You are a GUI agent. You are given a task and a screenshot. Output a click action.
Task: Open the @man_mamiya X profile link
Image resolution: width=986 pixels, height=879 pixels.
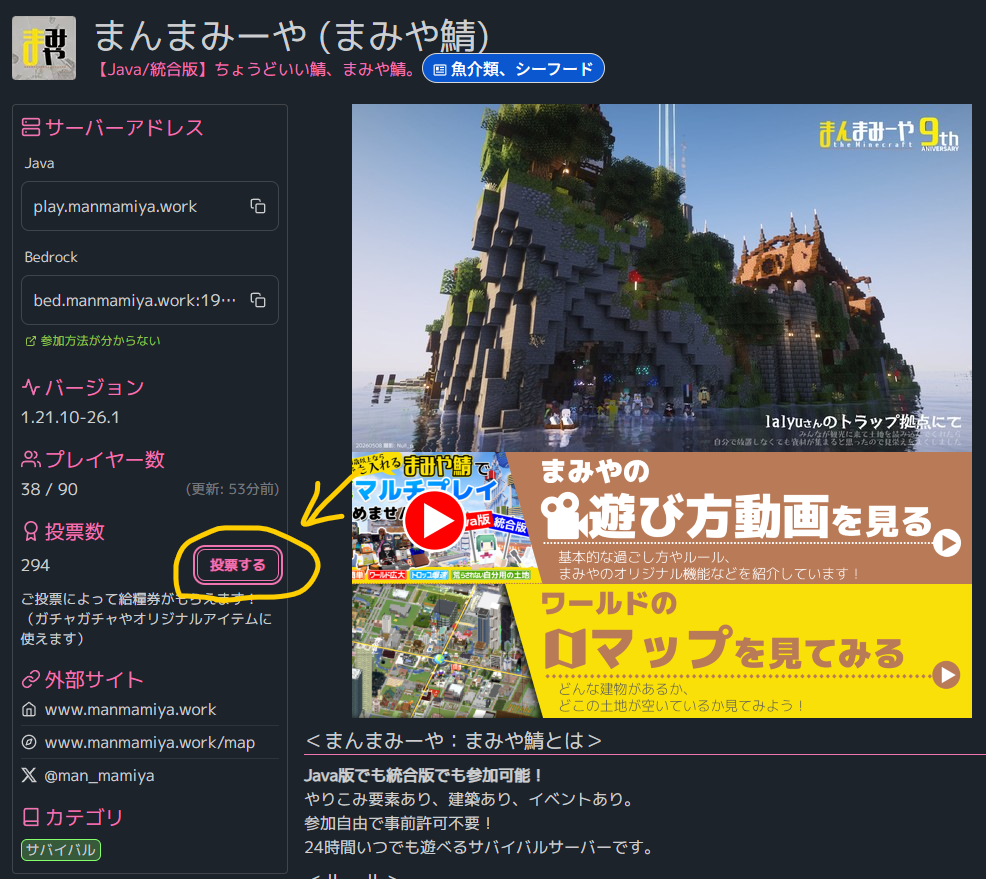[x=99, y=775]
